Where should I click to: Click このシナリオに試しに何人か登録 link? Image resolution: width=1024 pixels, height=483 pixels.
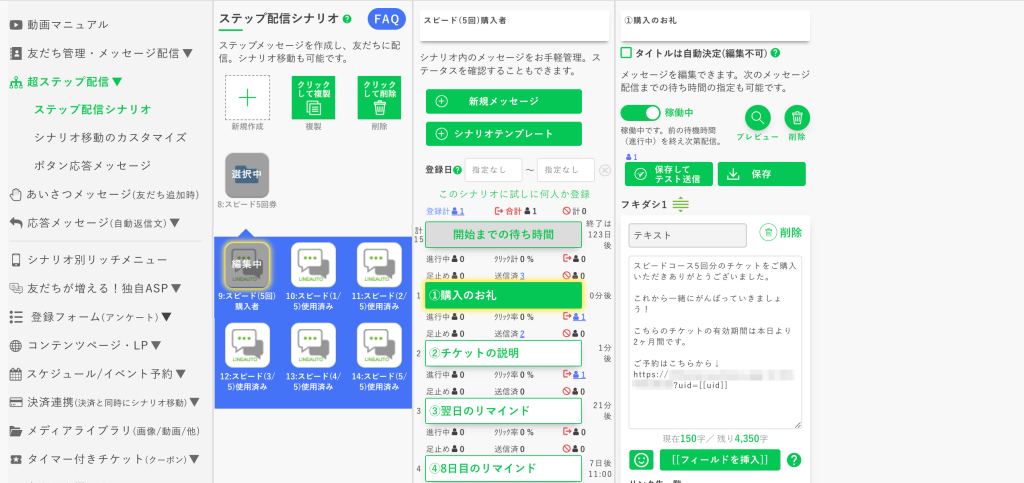pyautogui.click(x=515, y=194)
